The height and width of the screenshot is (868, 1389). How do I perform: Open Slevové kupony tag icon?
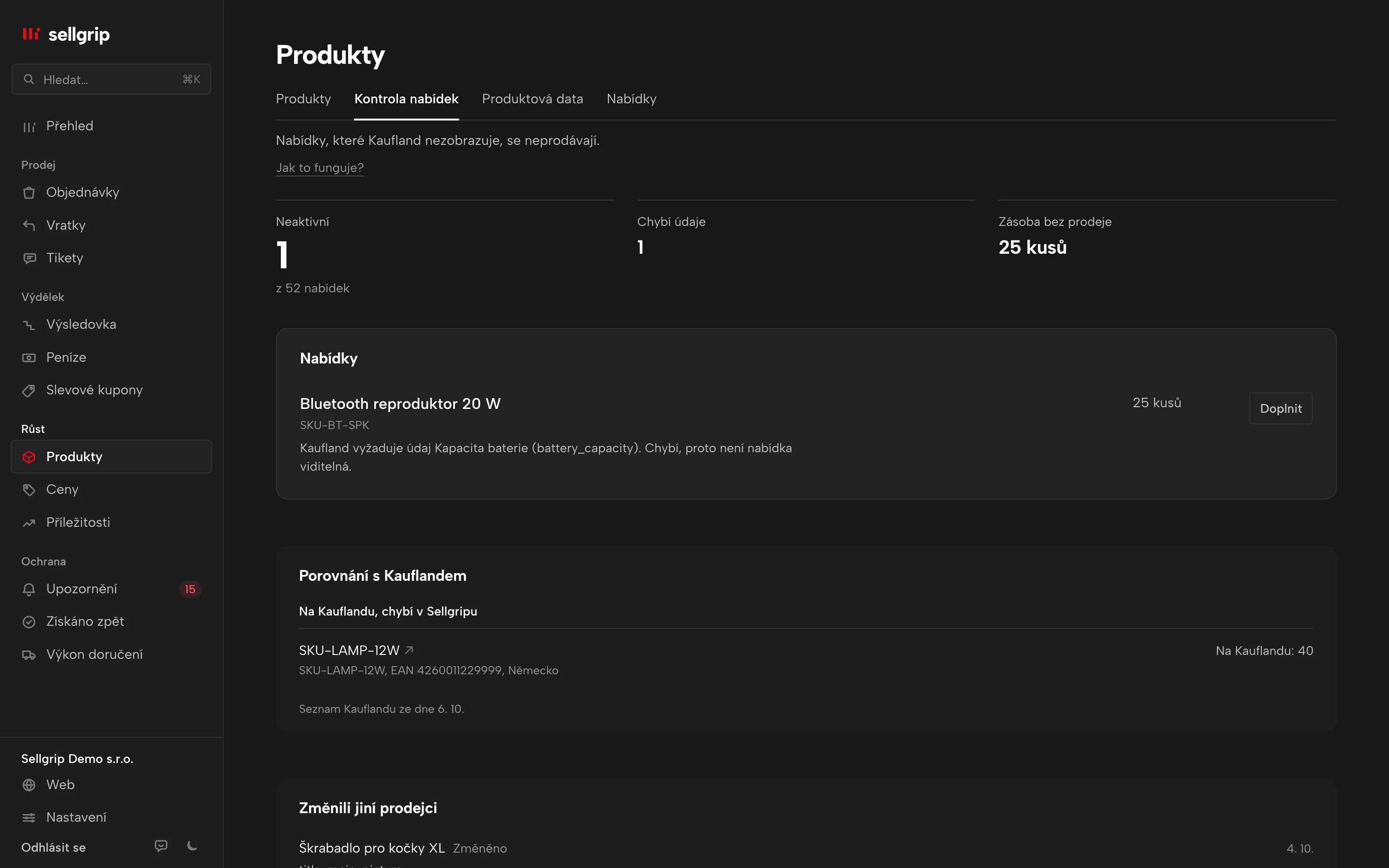pyautogui.click(x=29, y=390)
